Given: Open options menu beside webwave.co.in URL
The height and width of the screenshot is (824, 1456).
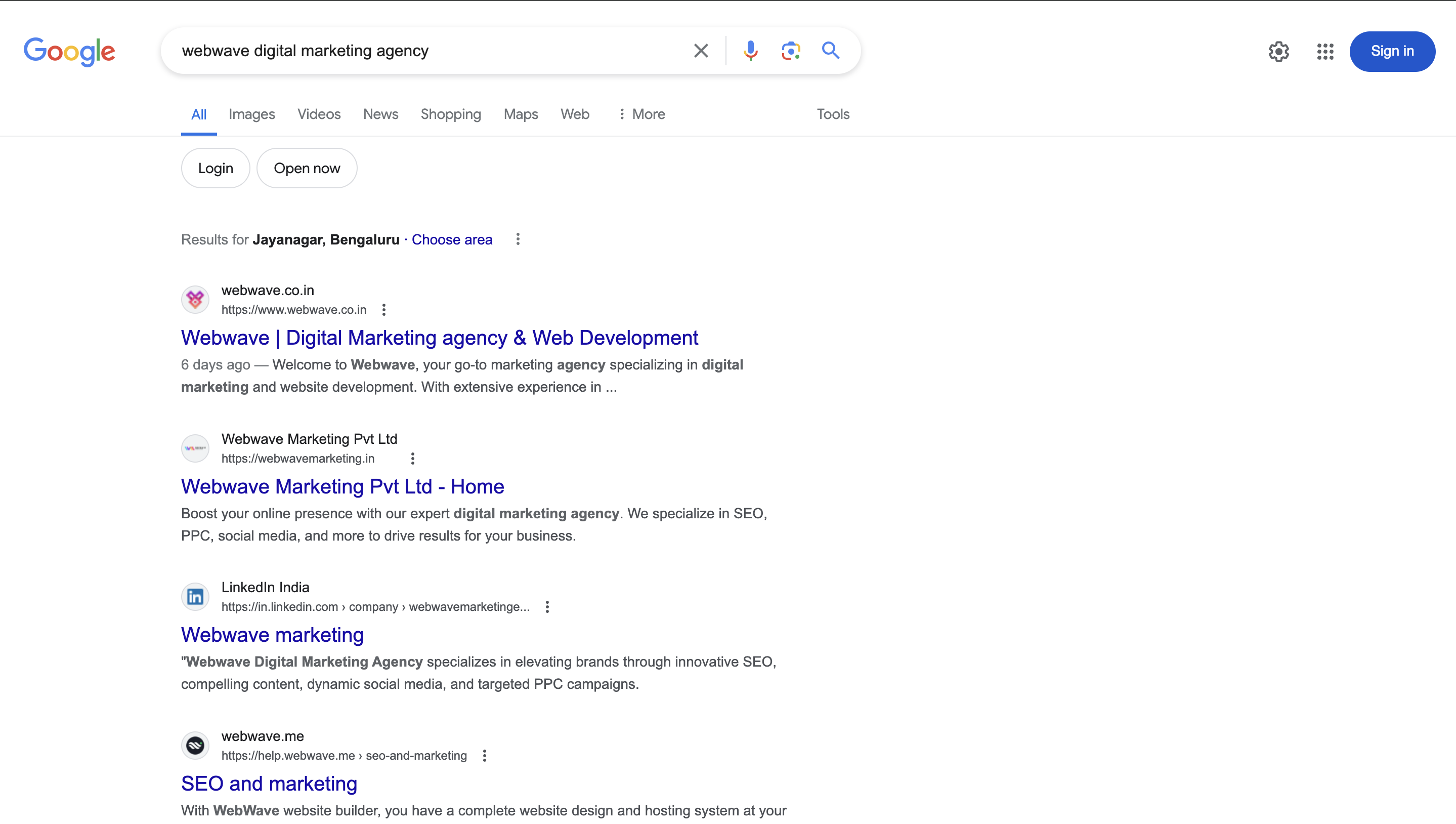Looking at the screenshot, I should 383,310.
